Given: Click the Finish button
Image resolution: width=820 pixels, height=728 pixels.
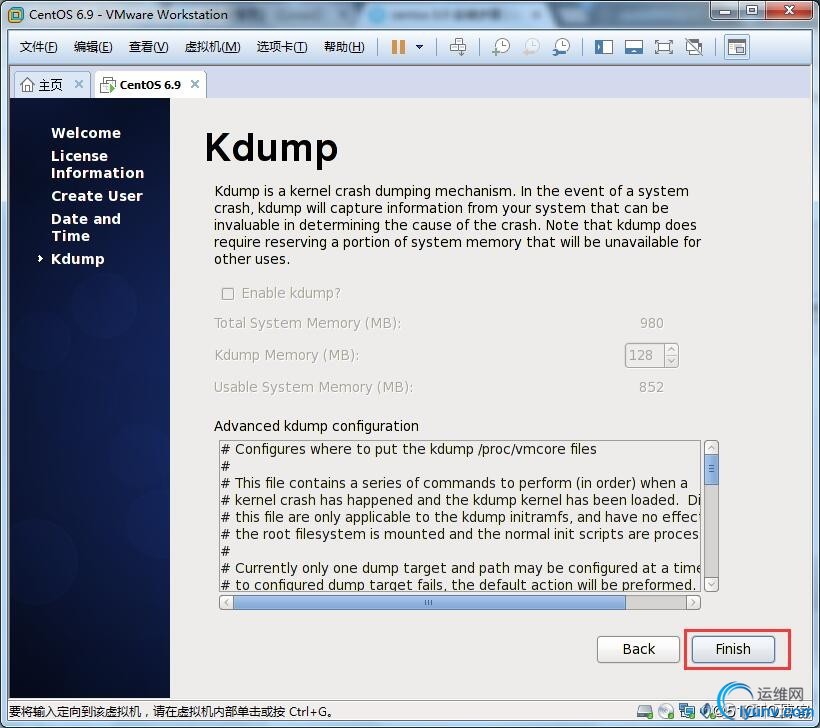Looking at the screenshot, I should pyautogui.click(x=733, y=650).
